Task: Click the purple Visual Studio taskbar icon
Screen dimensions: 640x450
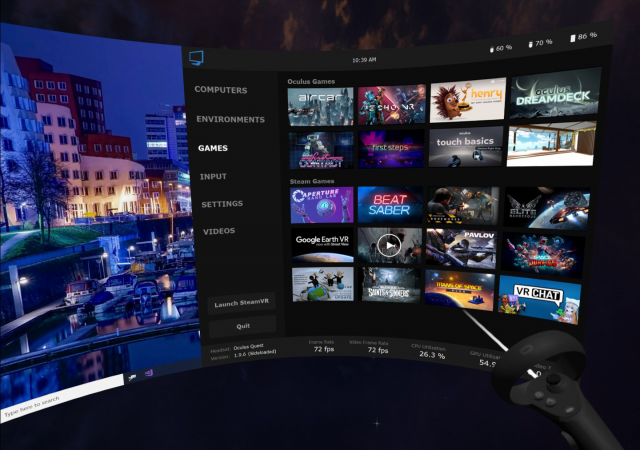Action: 149,372
